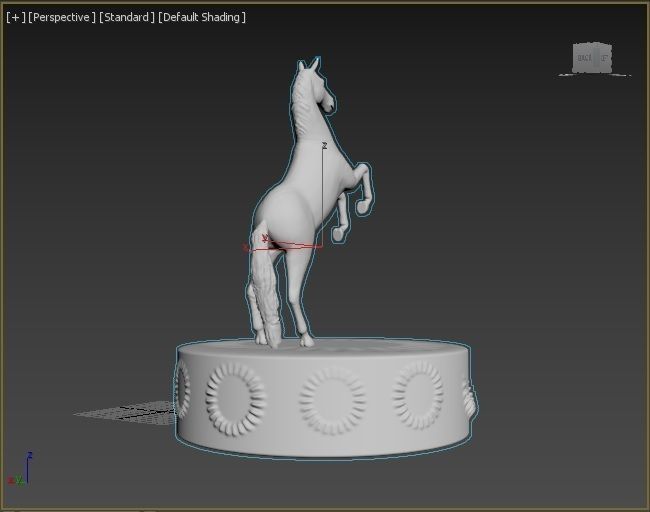Select the round pedestal base object

(x=325, y=398)
